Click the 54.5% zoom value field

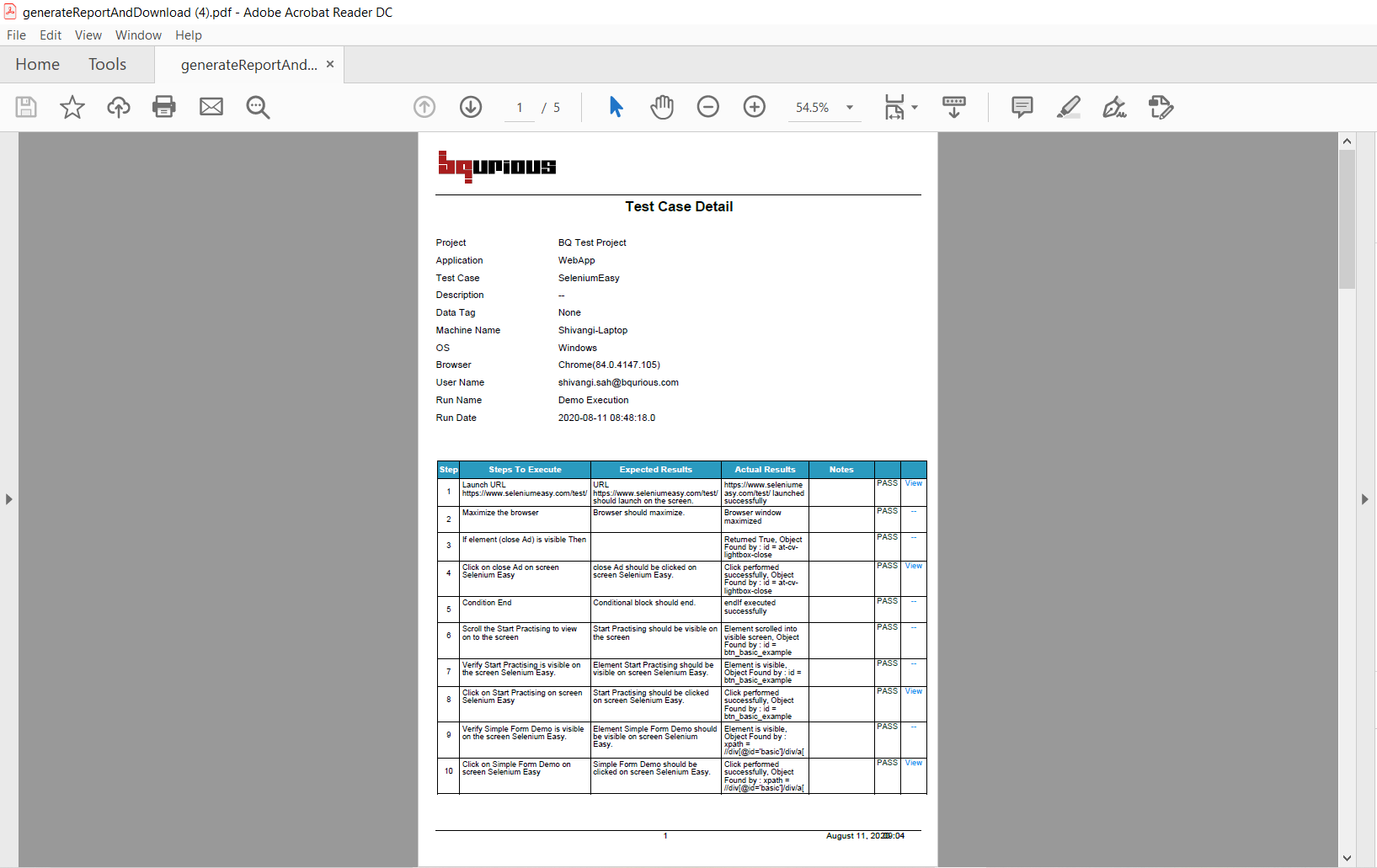point(813,108)
